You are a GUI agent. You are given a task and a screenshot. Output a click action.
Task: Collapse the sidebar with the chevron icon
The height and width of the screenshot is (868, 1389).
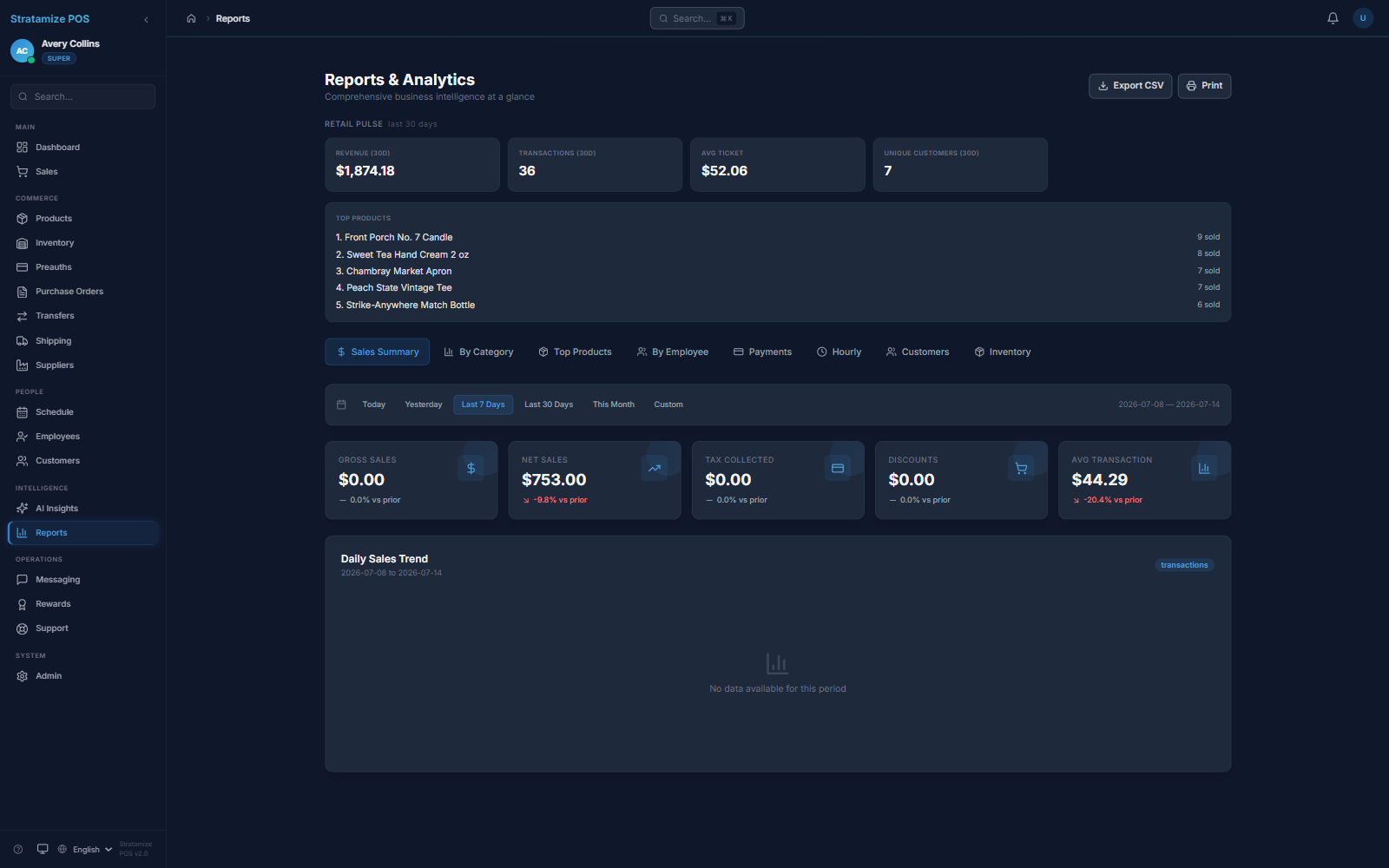coord(146,19)
